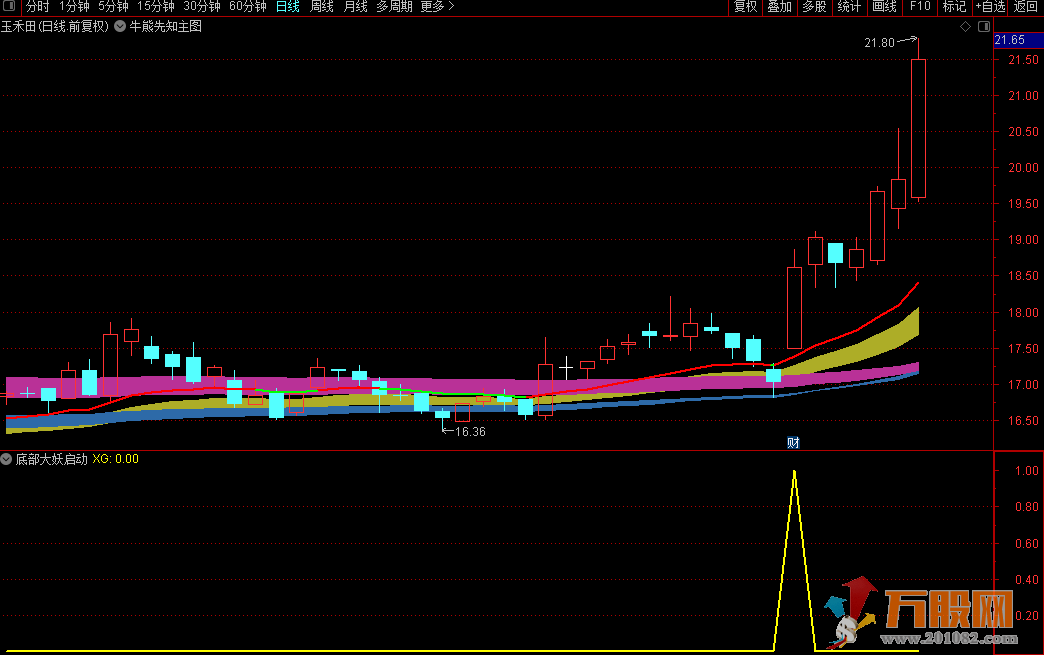Click the 财 financial marker icon
1044x655 pixels.
(x=793, y=443)
